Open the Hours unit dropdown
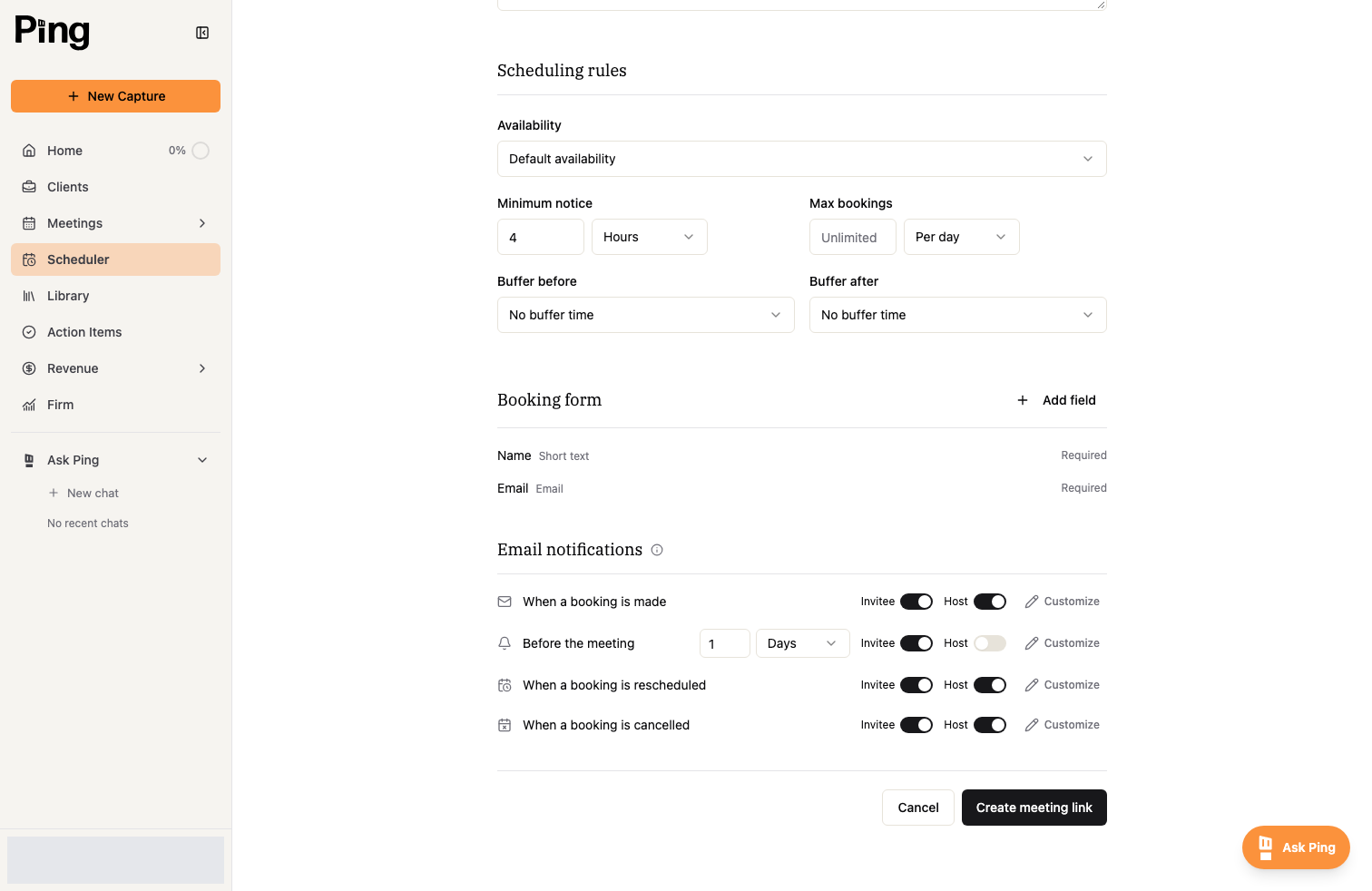The image size is (1372, 891). (650, 237)
